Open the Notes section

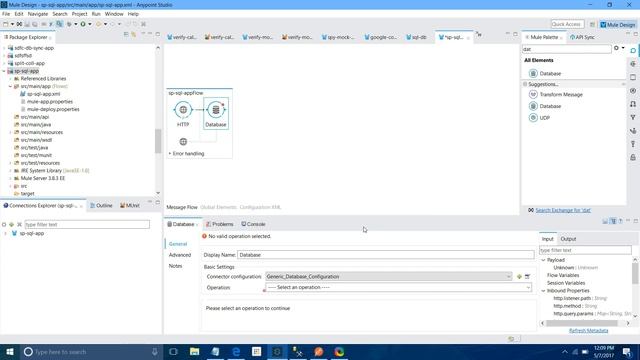[x=175, y=266]
